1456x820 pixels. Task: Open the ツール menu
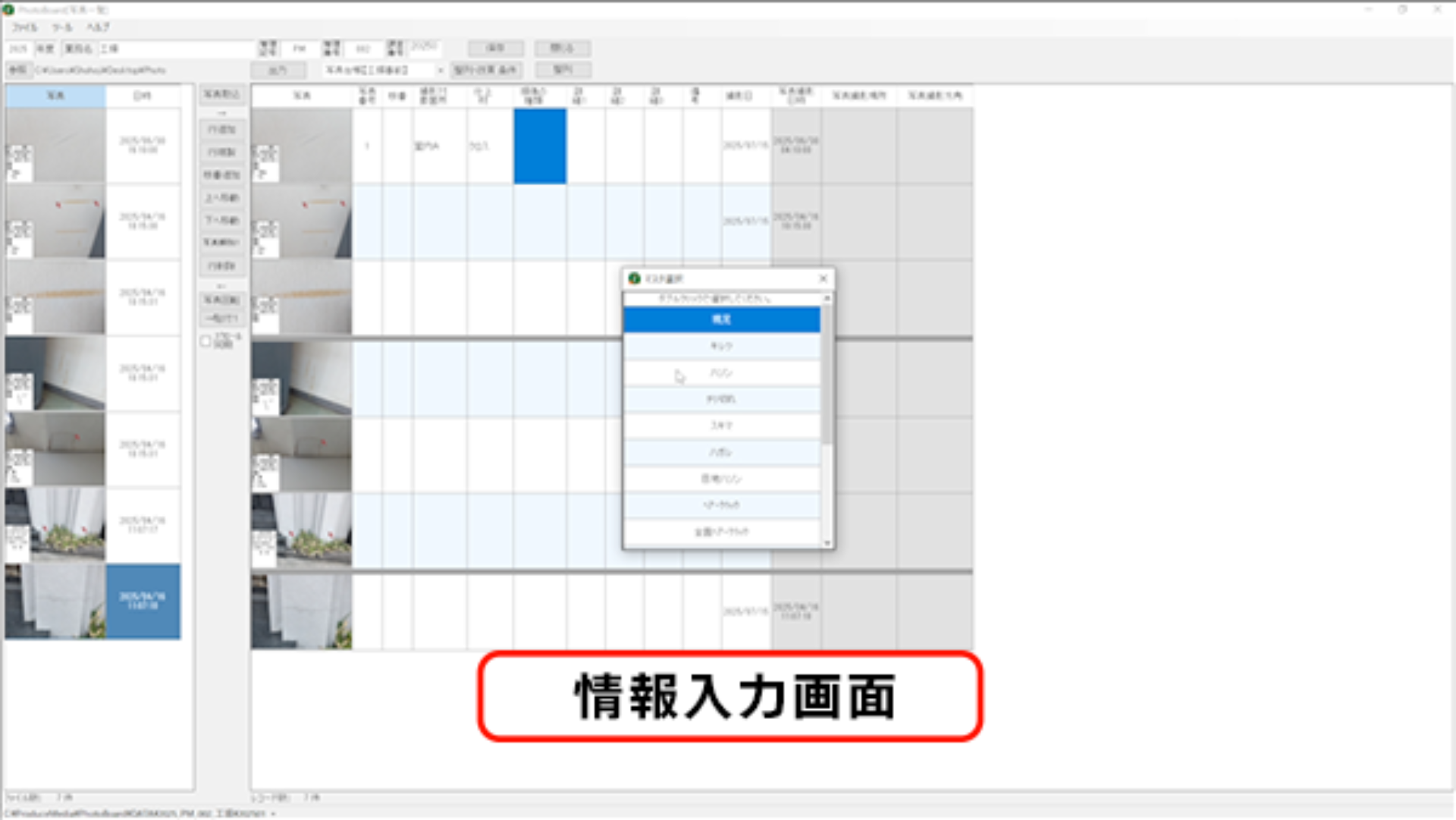(x=62, y=27)
